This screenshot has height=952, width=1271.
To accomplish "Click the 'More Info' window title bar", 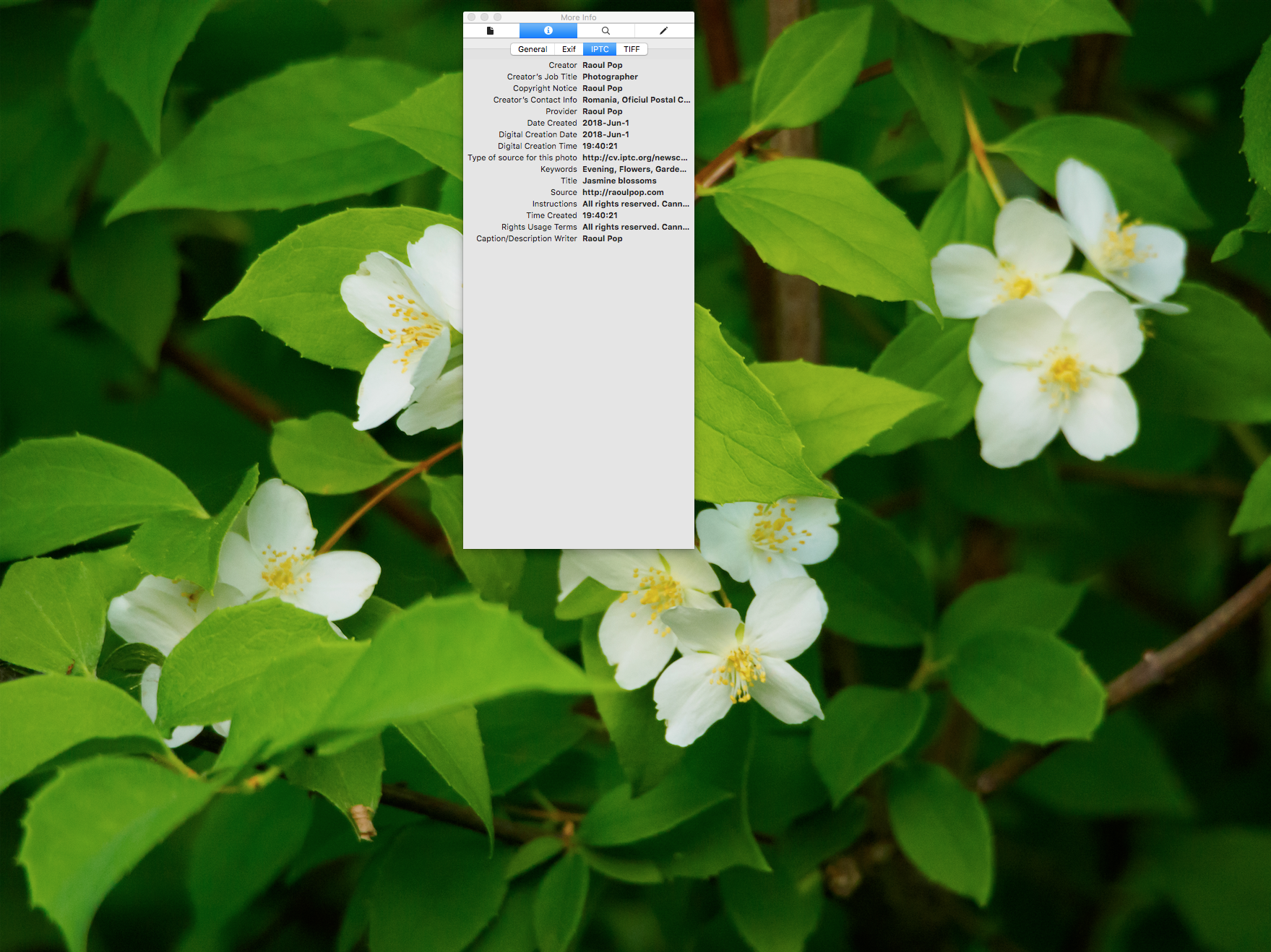I will (579, 17).
